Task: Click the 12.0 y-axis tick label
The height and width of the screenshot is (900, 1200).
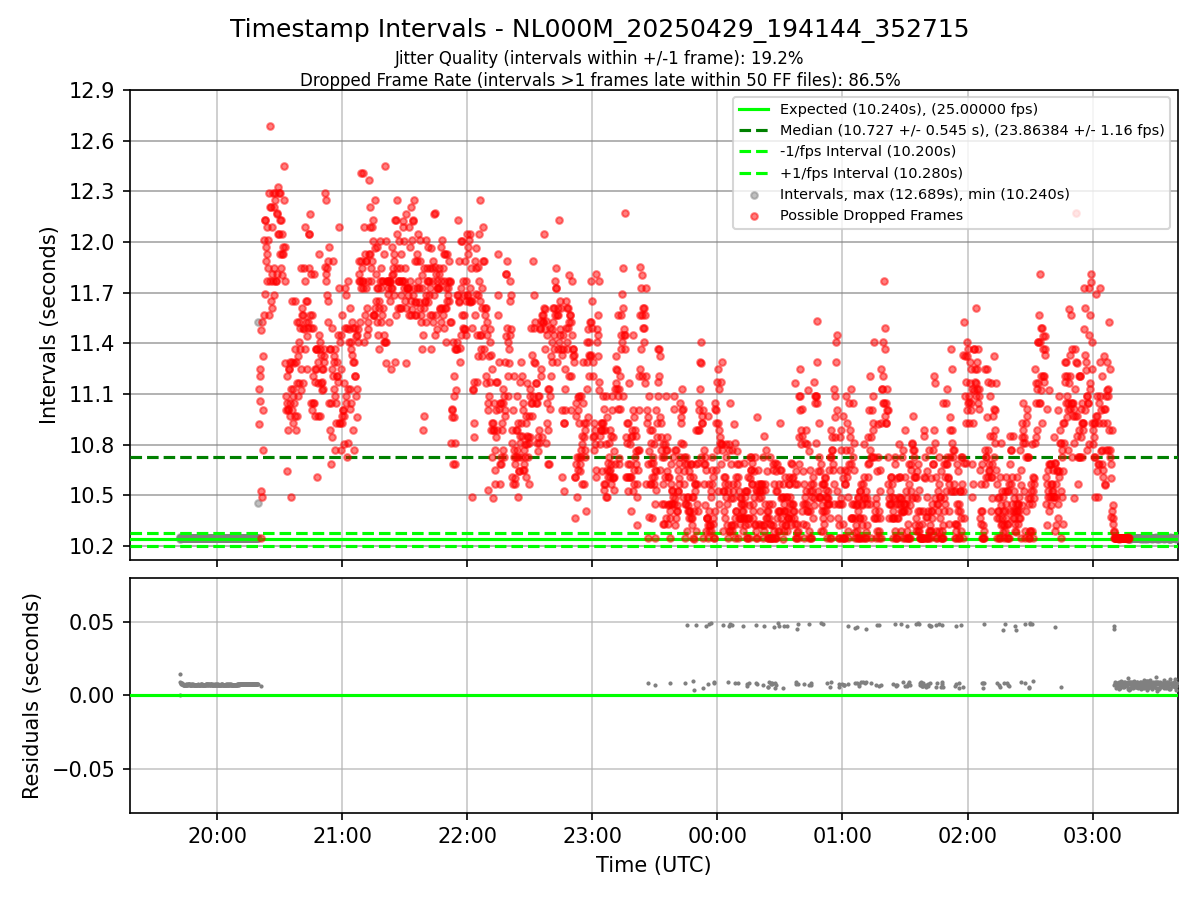Action: click(93, 242)
